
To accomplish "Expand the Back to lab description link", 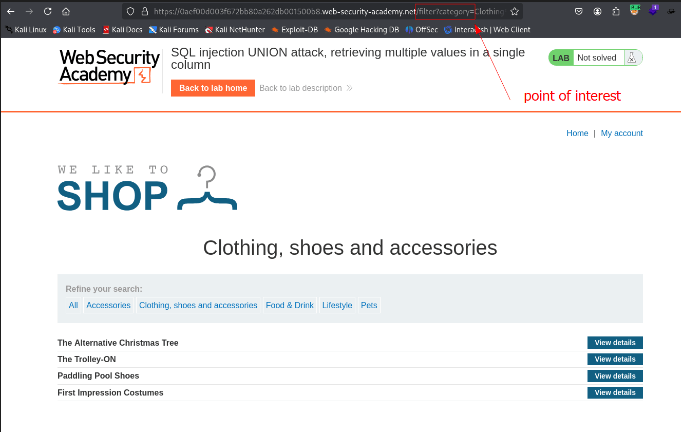I will [305, 88].
